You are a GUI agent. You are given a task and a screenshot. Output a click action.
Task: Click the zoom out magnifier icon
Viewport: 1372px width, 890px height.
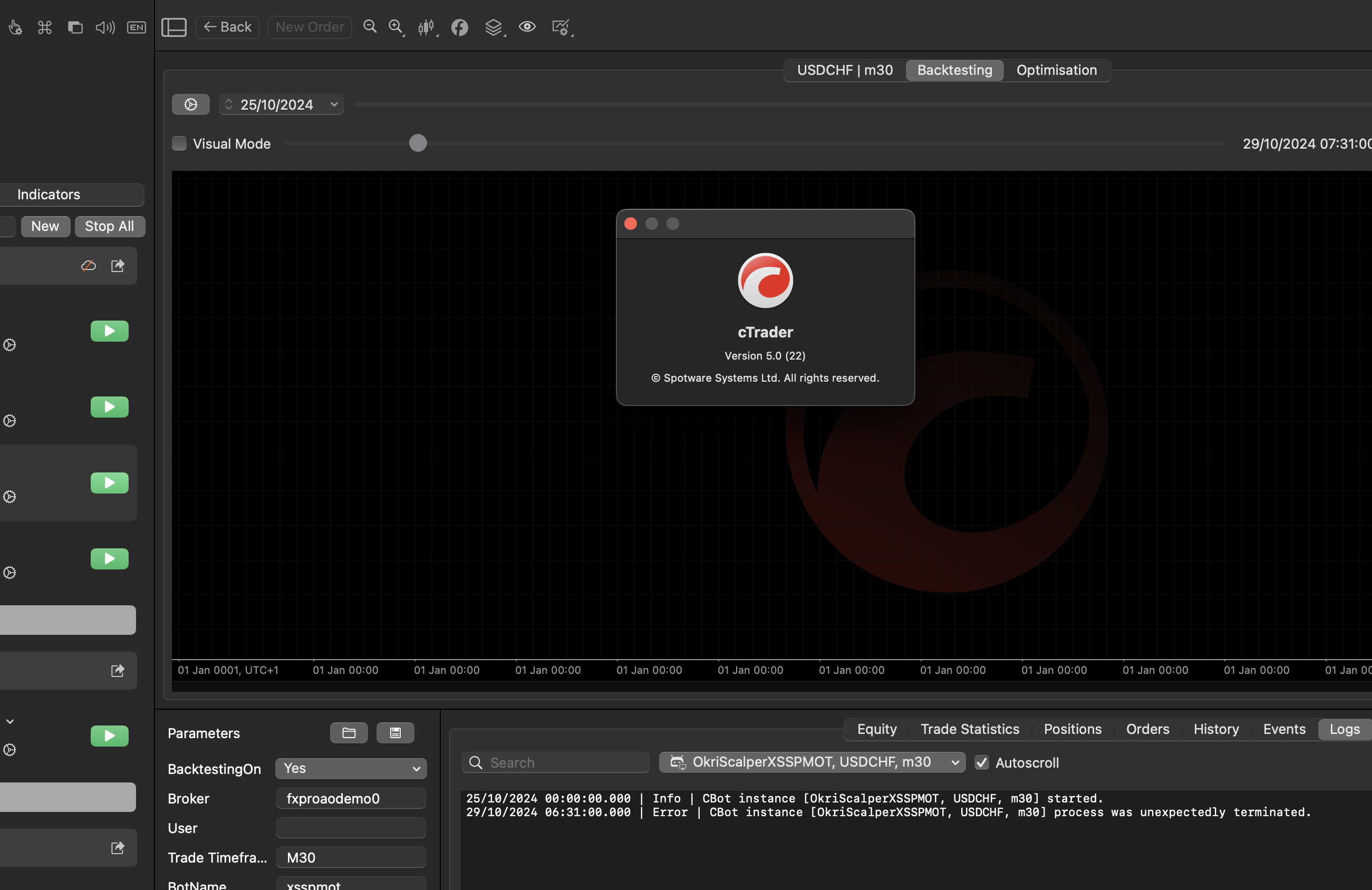[370, 26]
